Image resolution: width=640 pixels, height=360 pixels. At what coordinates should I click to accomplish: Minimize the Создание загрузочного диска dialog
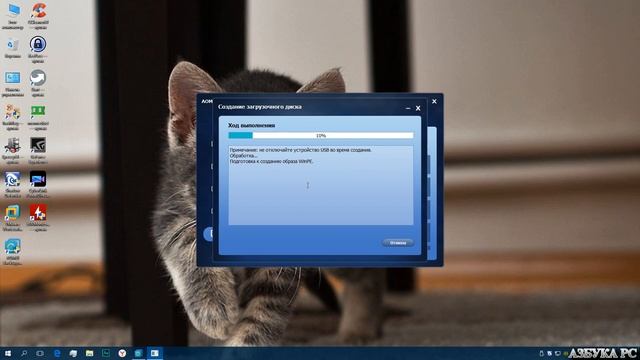click(x=408, y=108)
